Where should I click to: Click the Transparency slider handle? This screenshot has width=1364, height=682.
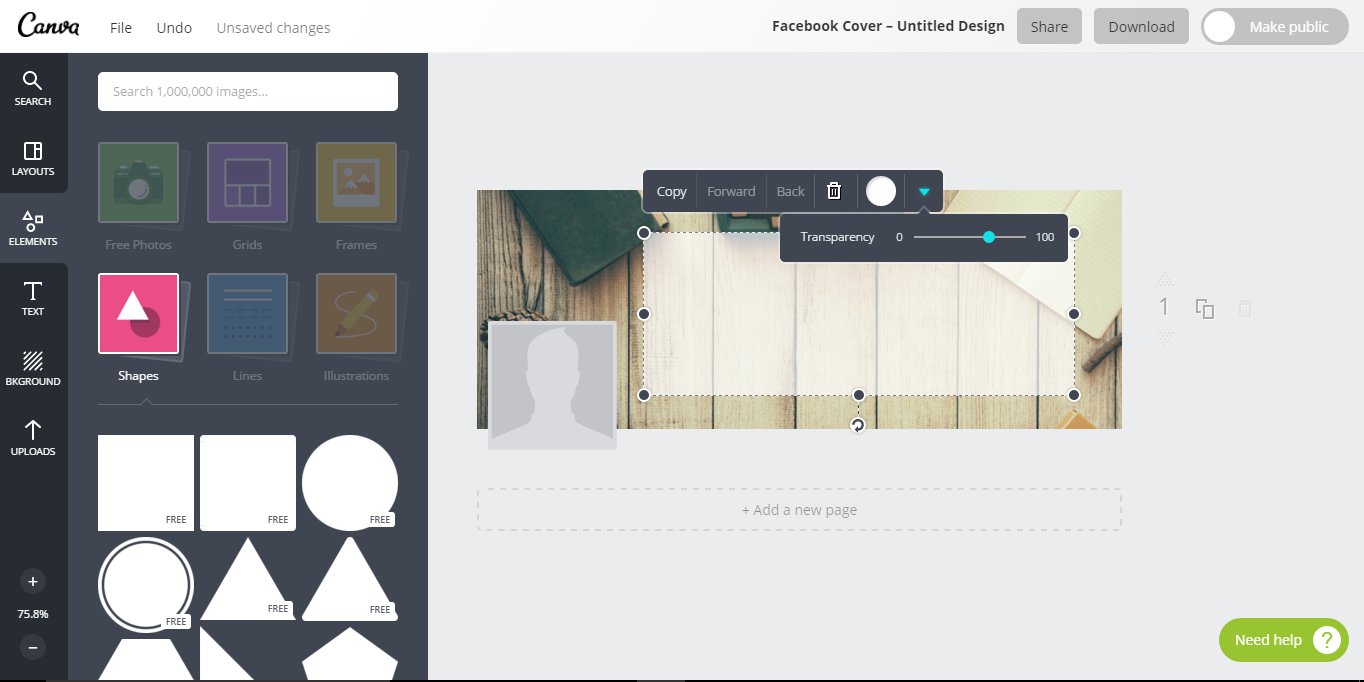coord(989,237)
